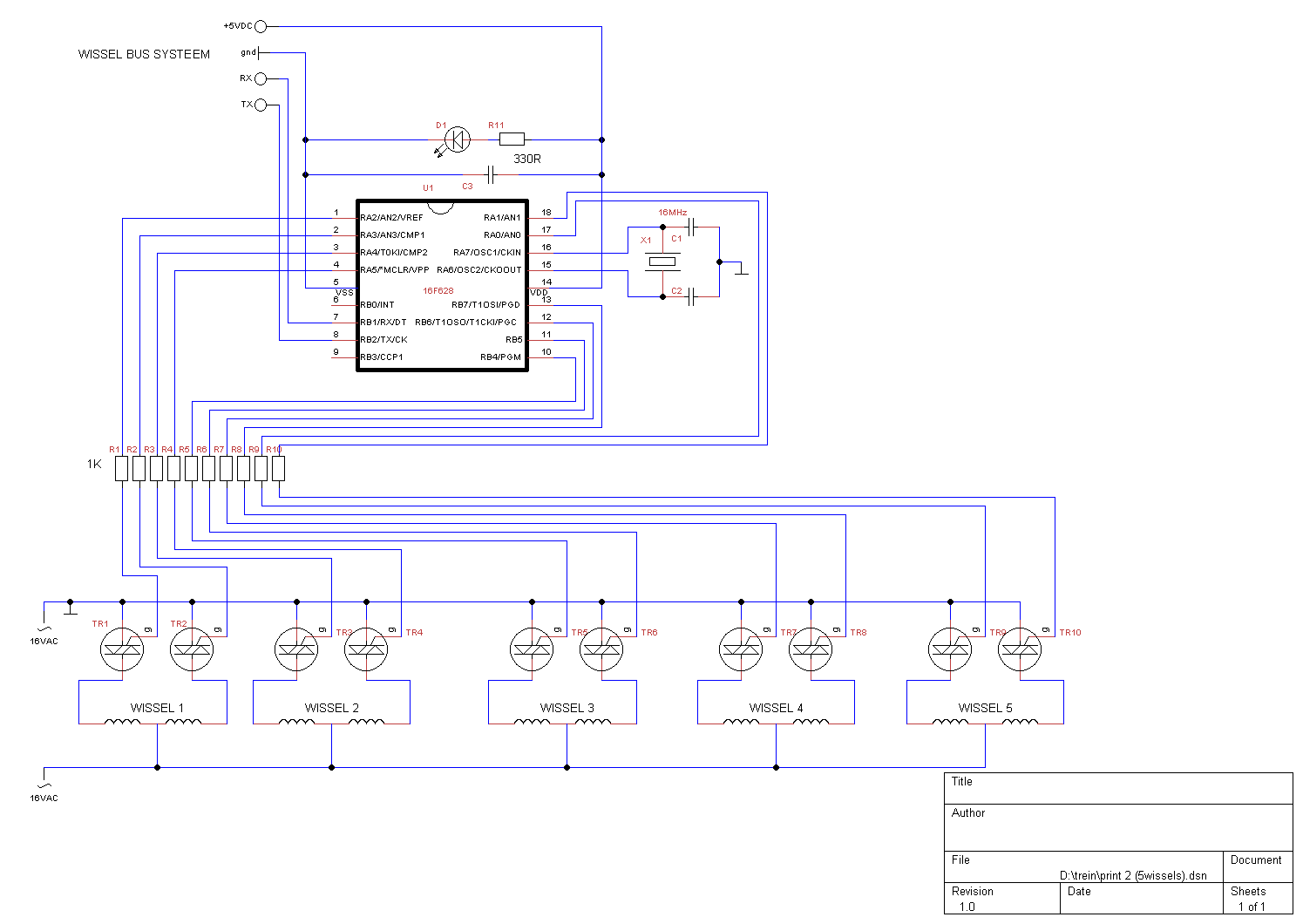
Task: Select capacitor C2 below the crystal
Action: click(691, 297)
